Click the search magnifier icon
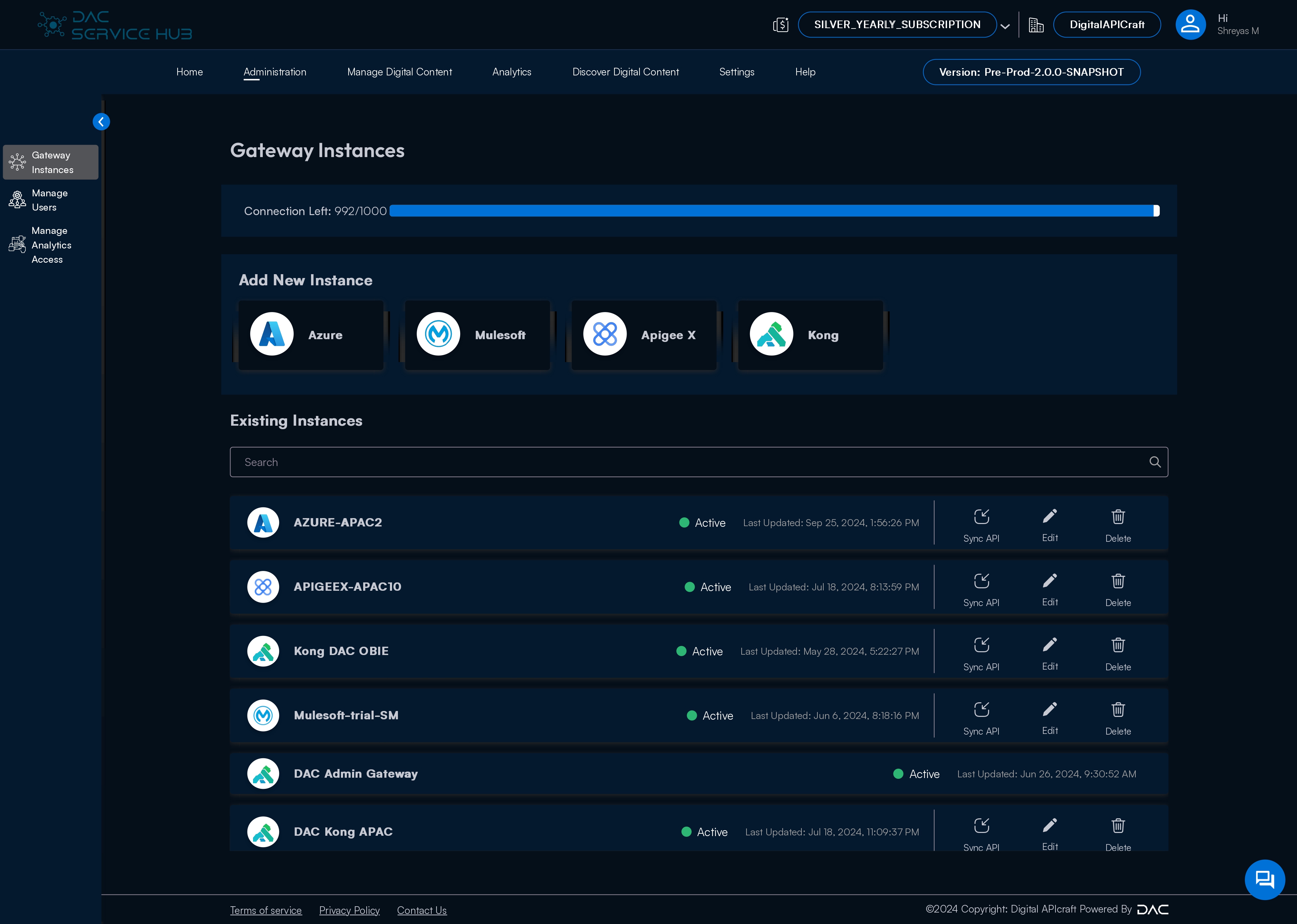Screen dimensions: 1297x924 [x=1155, y=462]
